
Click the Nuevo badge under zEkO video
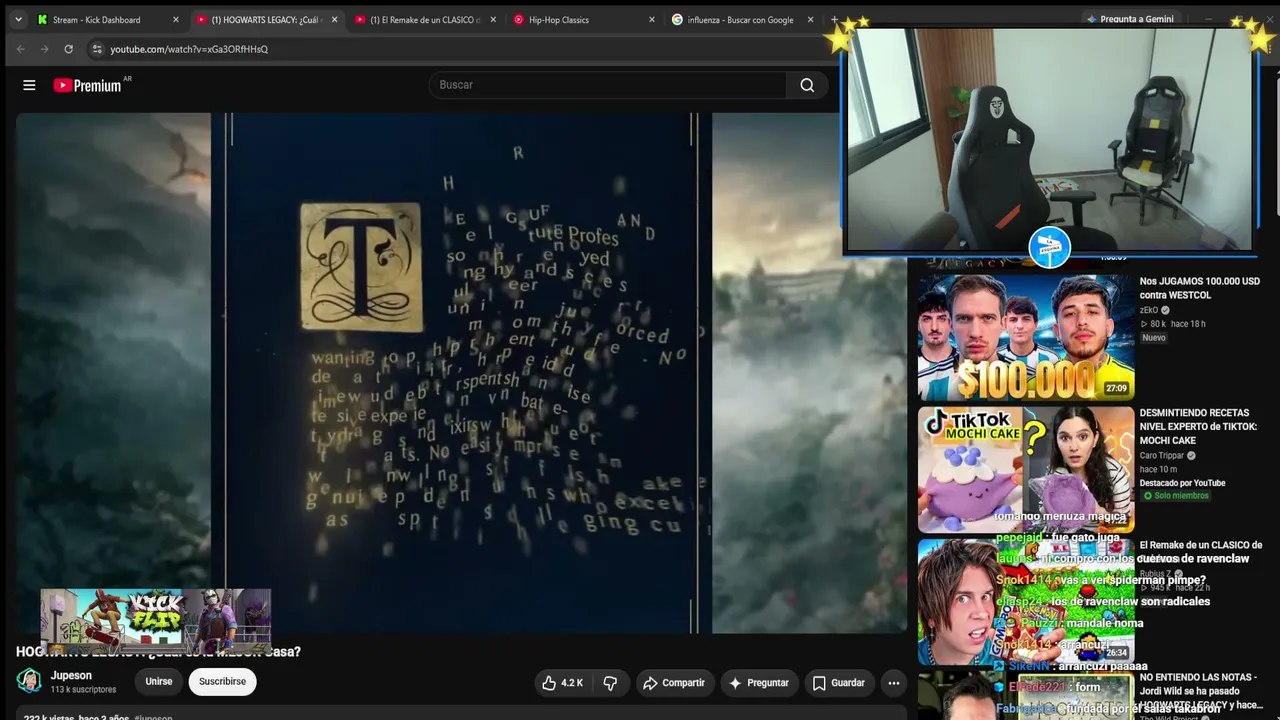1154,338
